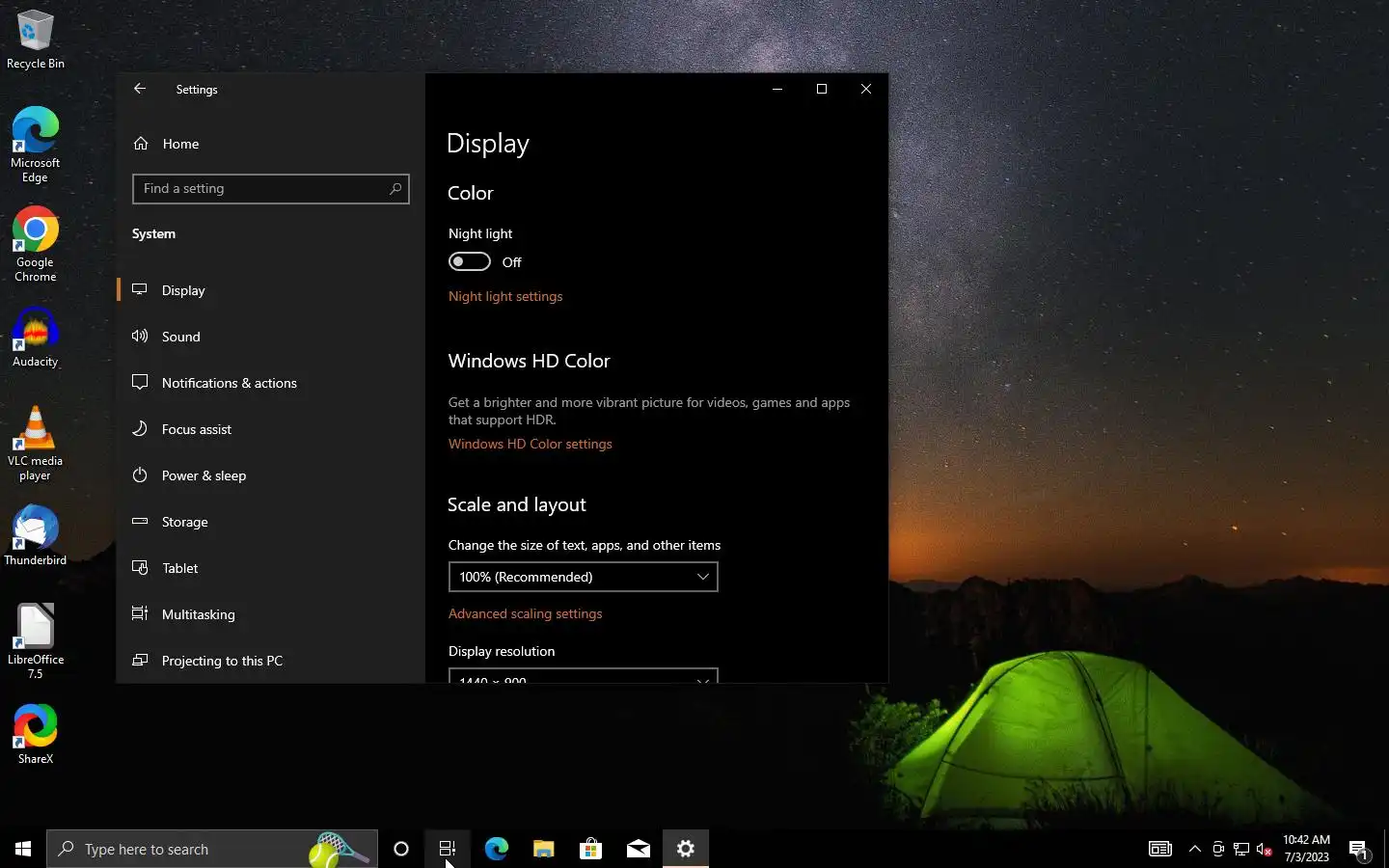The width and height of the screenshot is (1389, 868).
Task: Select the VLC media player desktop shortcut
Action: coord(36,443)
